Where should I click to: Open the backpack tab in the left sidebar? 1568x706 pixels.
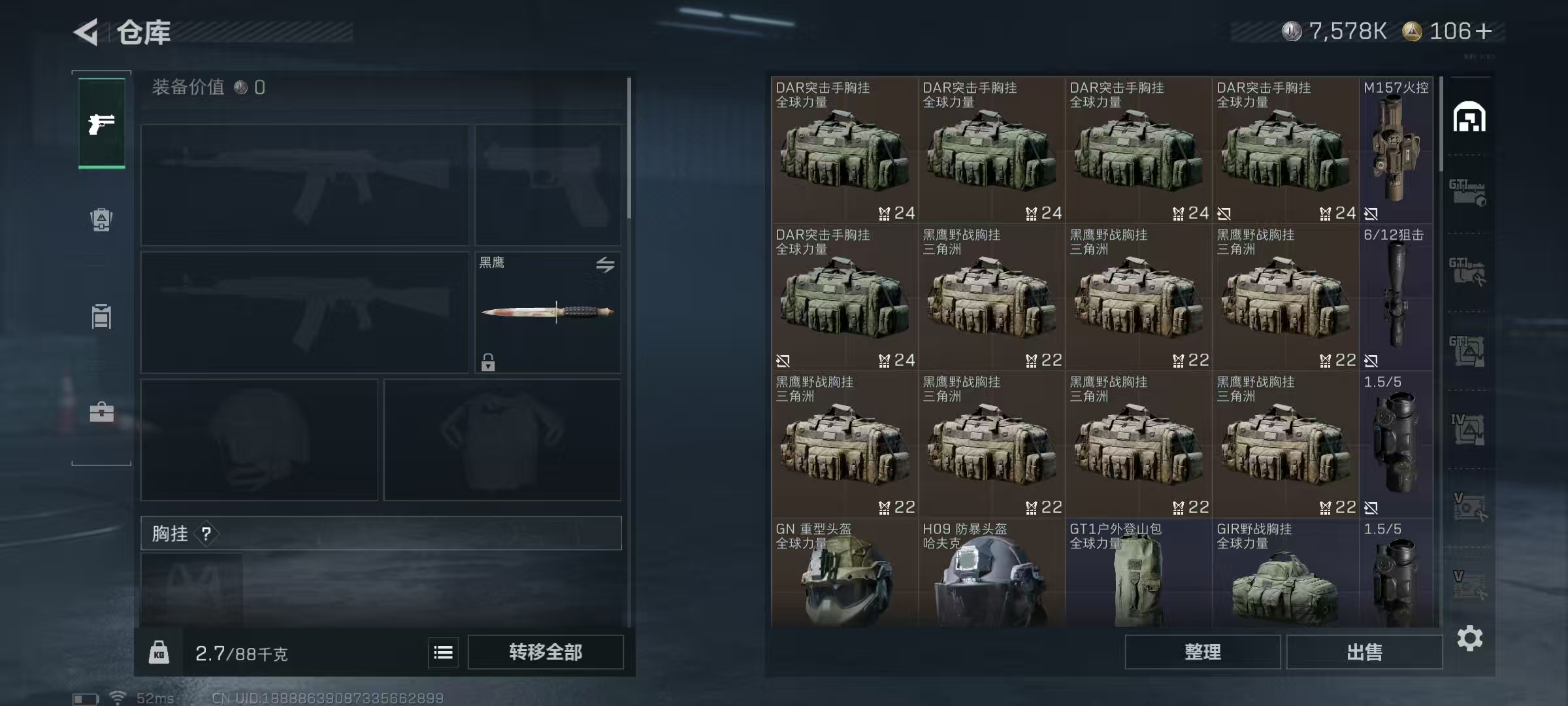(101, 316)
